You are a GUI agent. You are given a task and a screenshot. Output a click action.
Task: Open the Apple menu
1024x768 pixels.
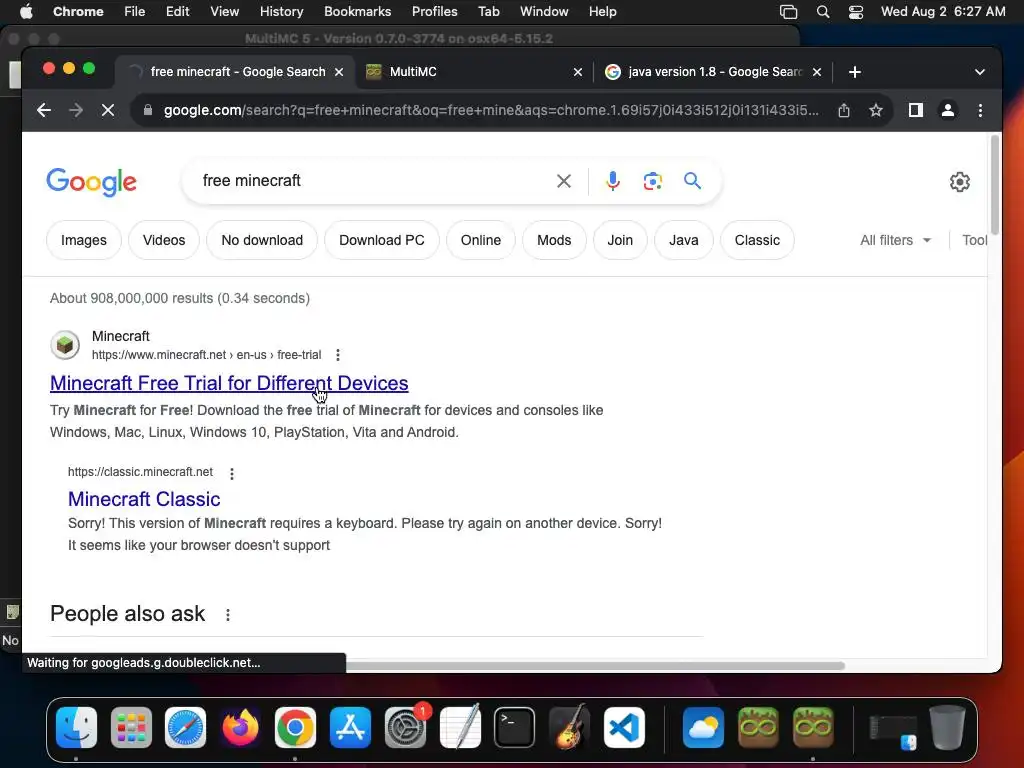pos(25,12)
